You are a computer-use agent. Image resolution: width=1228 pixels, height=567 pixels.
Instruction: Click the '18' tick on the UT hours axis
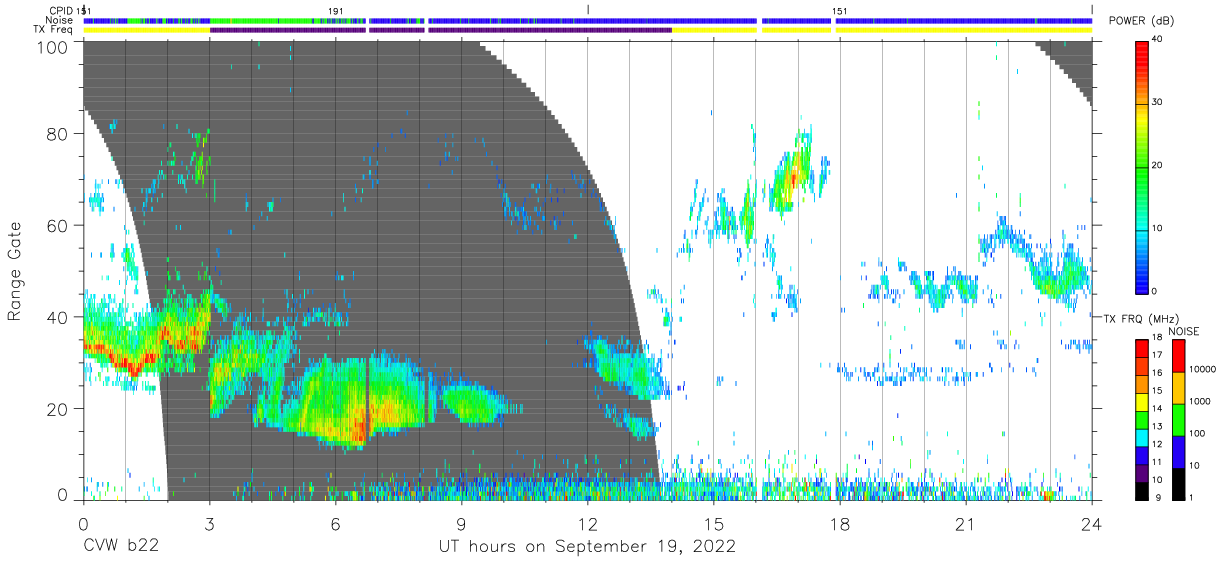tap(840, 523)
